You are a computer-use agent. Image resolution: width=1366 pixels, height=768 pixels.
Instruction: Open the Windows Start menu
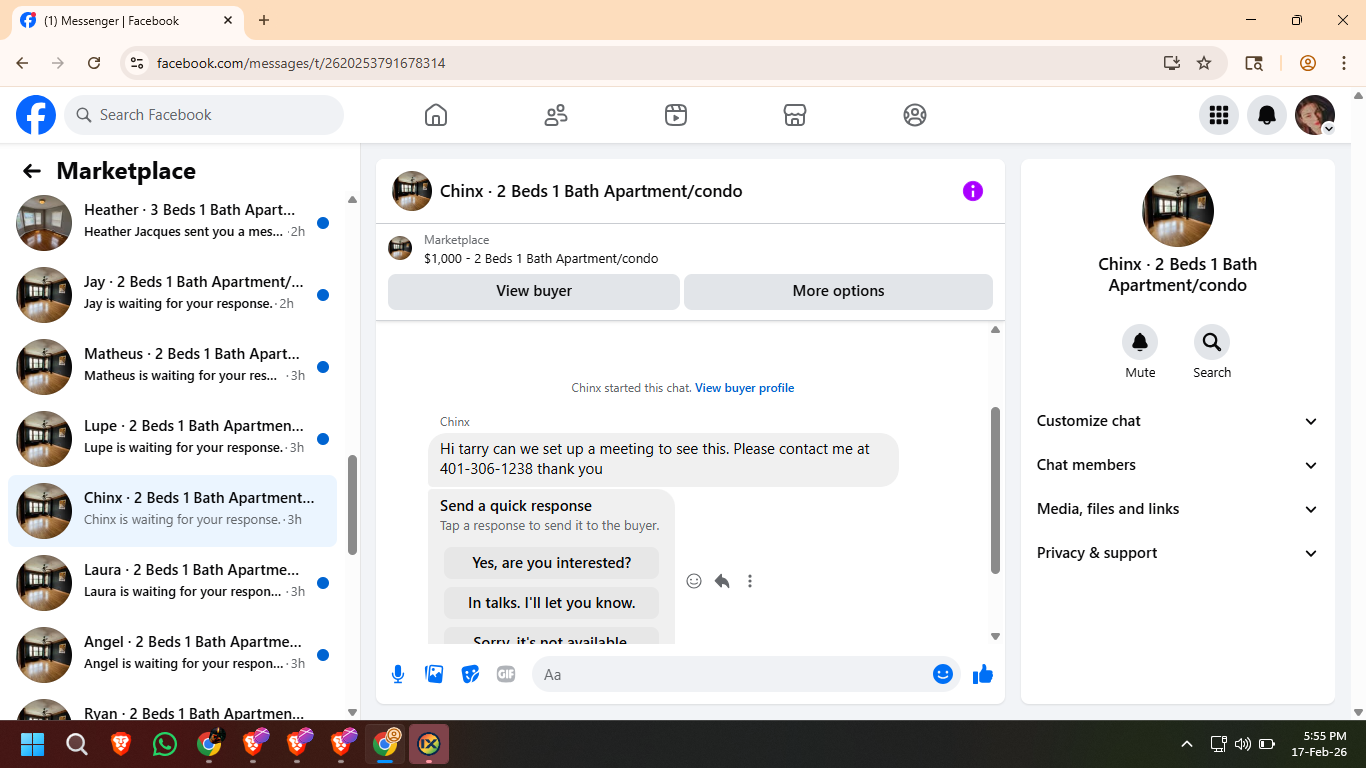[33, 744]
